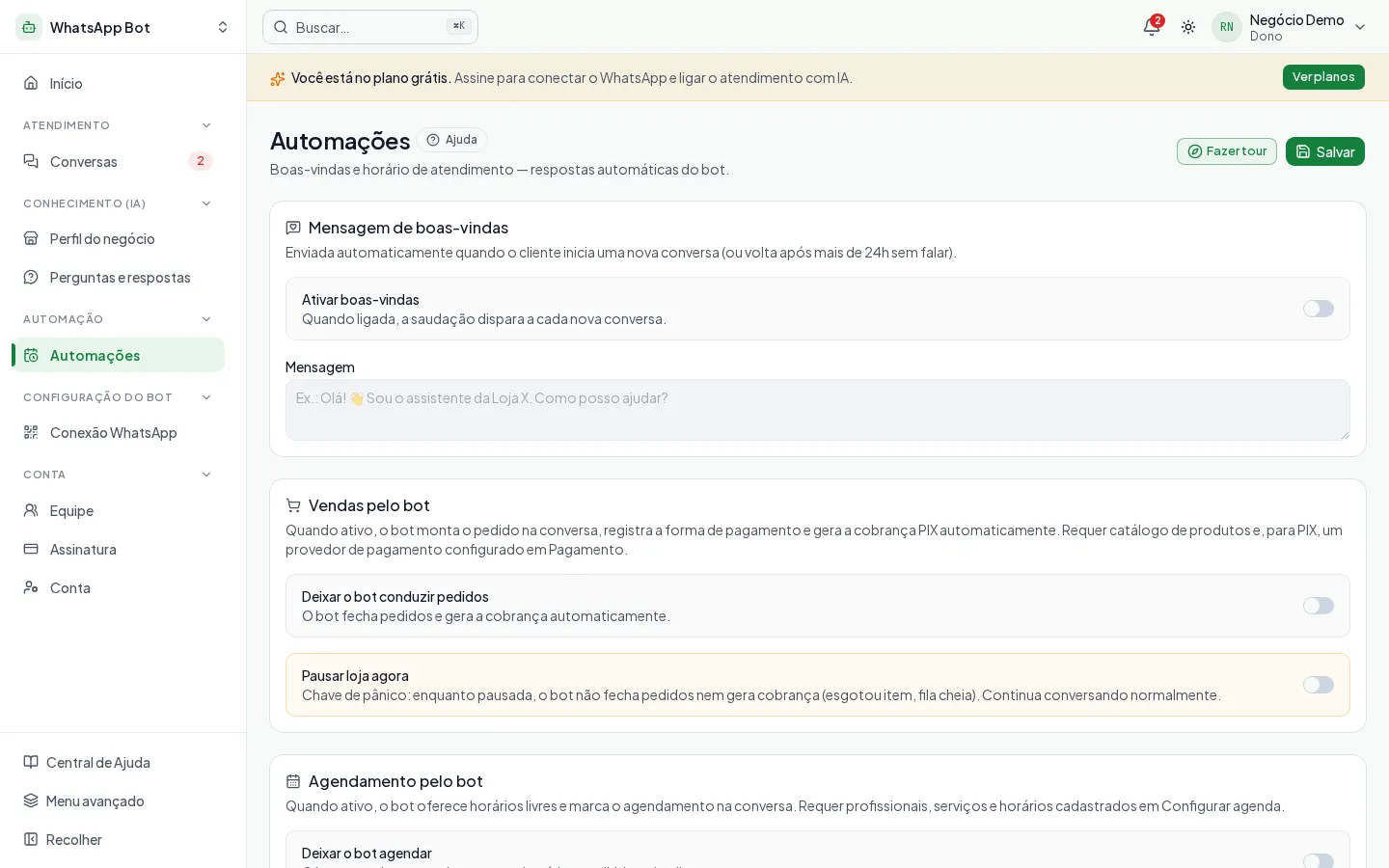Go to Início page
This screenshot has height=868, width=1389.
click(x=118, y=83)
